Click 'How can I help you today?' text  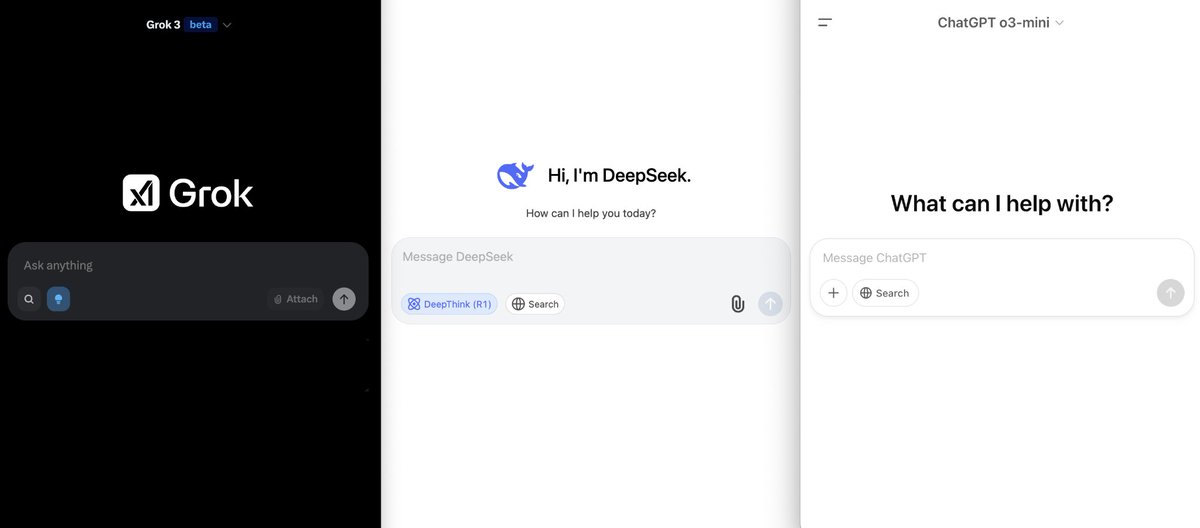pyautogui.click(x=591, y=213)
